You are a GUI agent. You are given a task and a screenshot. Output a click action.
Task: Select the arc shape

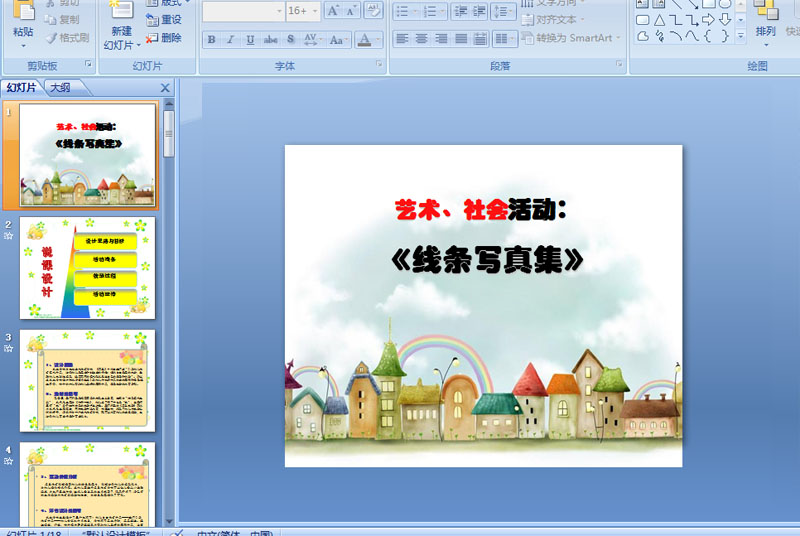(x=676, y=36)
